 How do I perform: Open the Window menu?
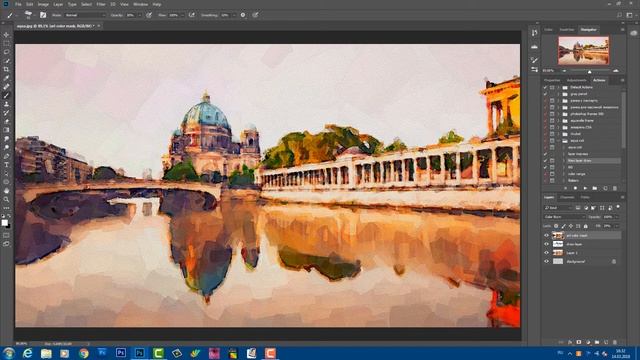pyautogui.click(x=140, y=4)
